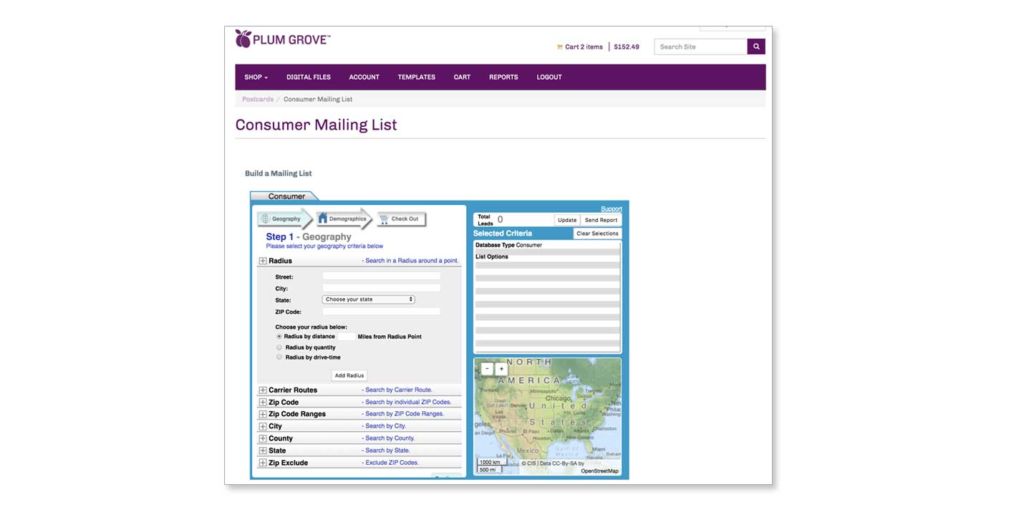Screen dimensions: 1024x510
Task: Click Search by State link
Action: 387,451
